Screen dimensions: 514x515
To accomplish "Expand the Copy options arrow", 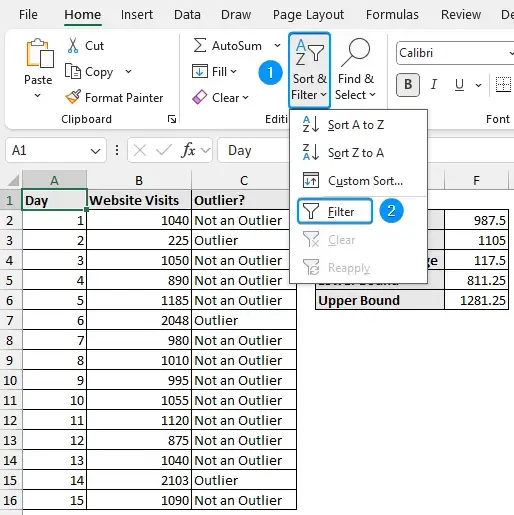I will pos(128,71).
